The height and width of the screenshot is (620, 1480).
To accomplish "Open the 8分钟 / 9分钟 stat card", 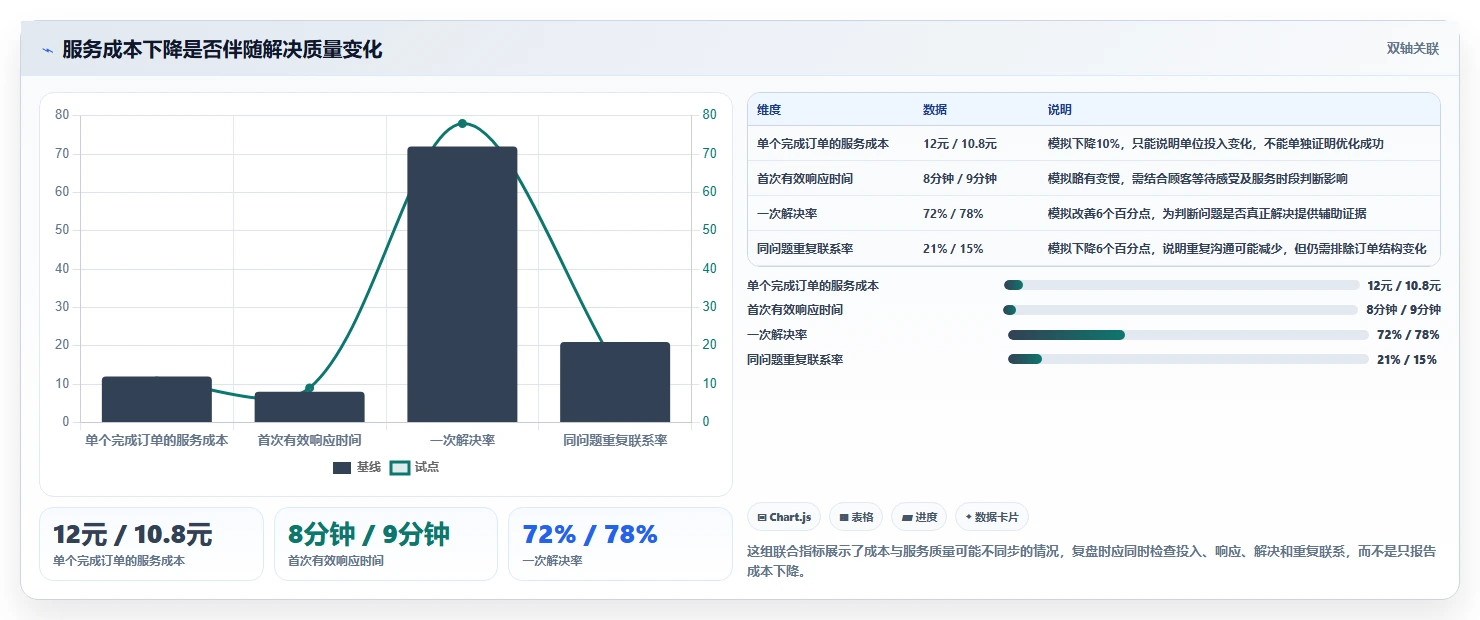I will [x=386, y=544].
